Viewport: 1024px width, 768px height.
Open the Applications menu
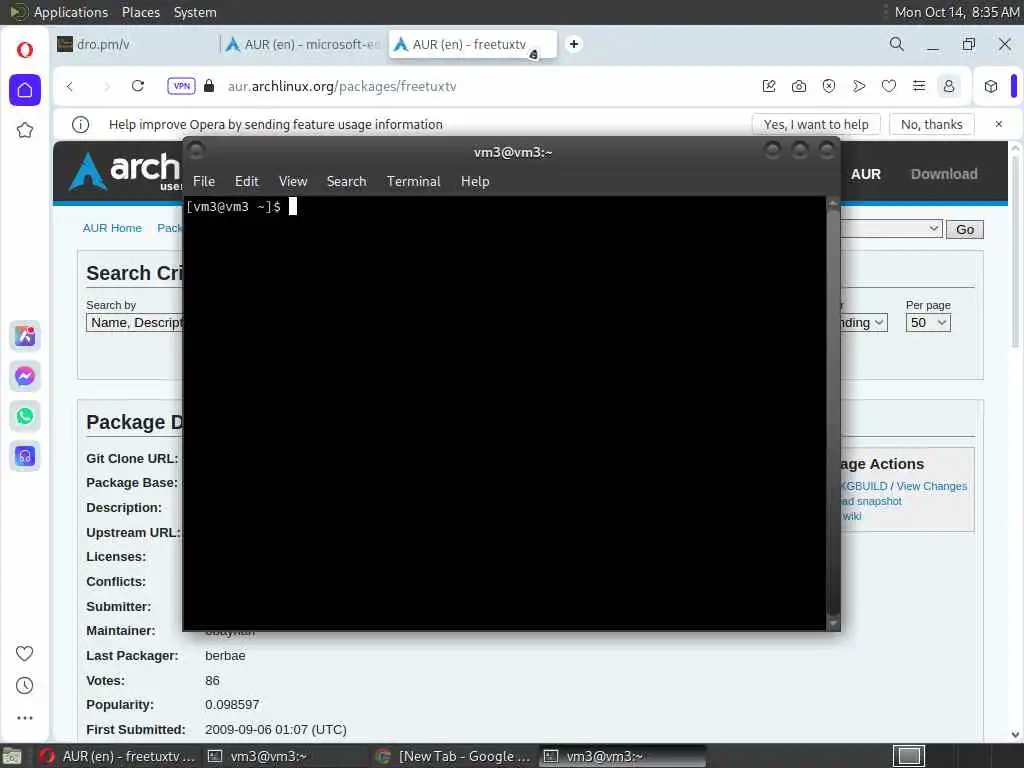point(59,12)
